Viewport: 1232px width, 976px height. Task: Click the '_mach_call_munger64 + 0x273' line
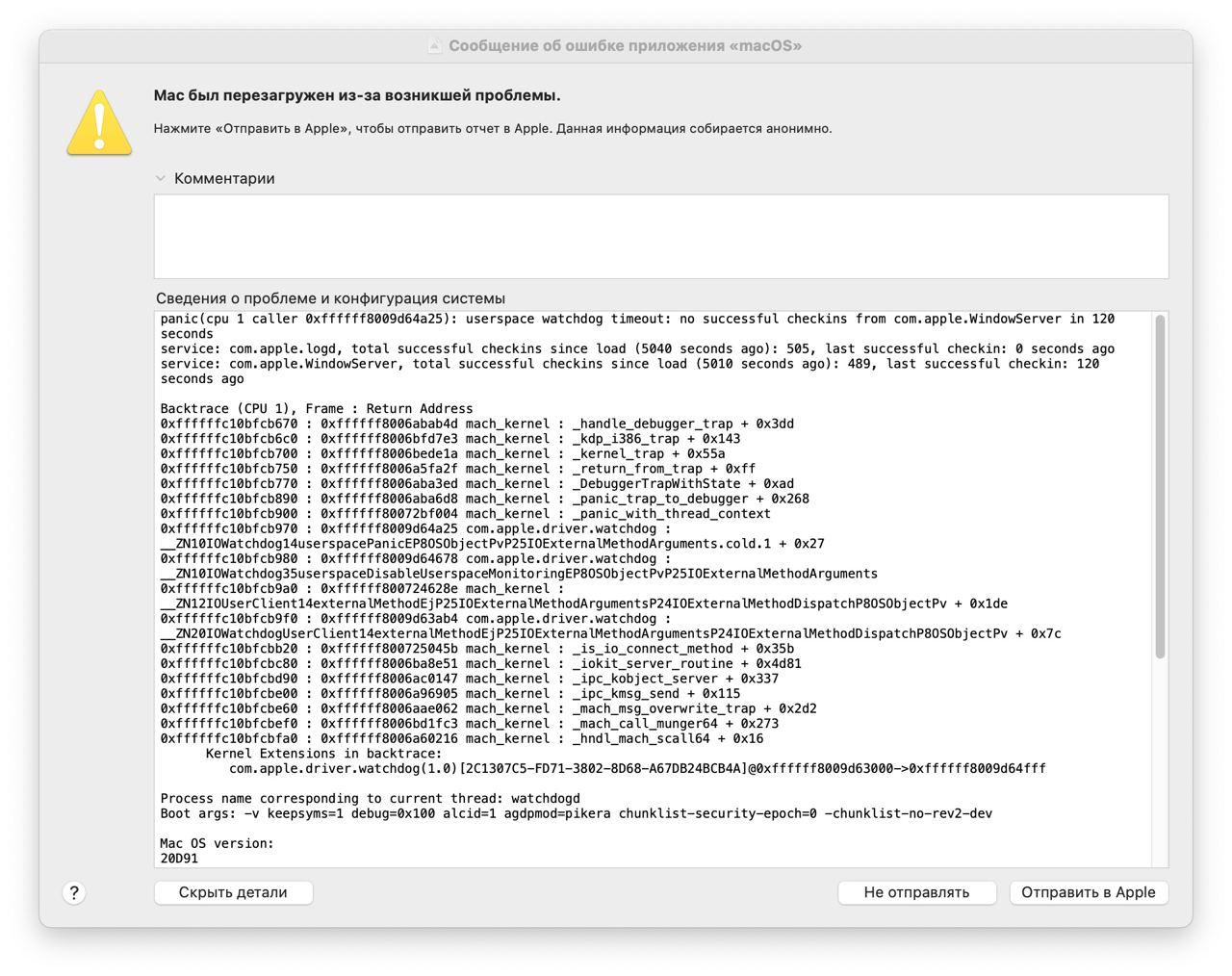[470, 724]
